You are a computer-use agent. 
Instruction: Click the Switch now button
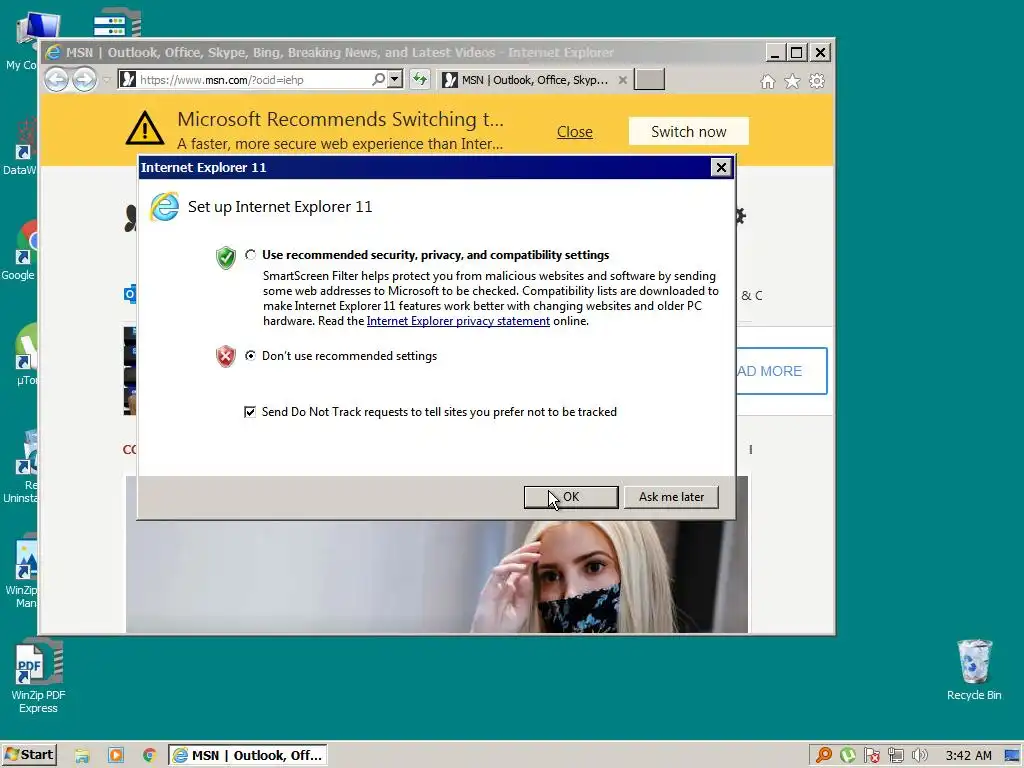(x=688, y=131)
